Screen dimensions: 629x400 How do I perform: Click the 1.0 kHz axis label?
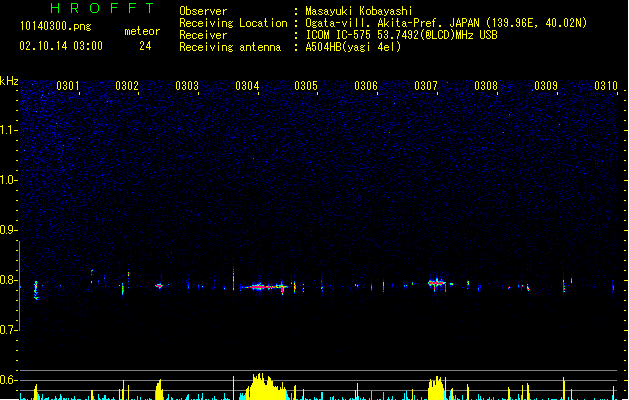click(x=8, y=180)
